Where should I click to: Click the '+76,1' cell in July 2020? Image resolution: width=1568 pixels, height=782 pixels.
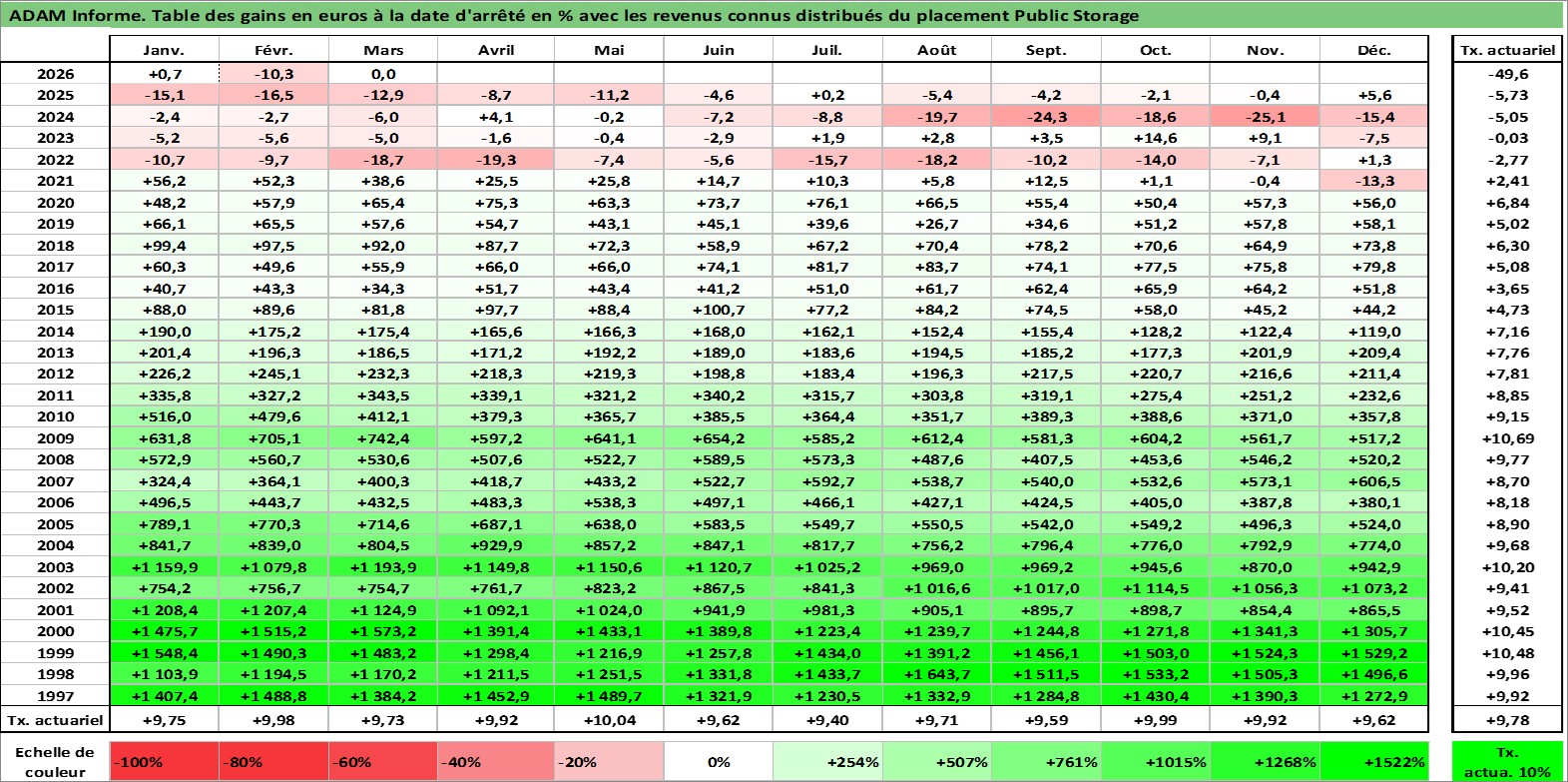click(827, 203)
